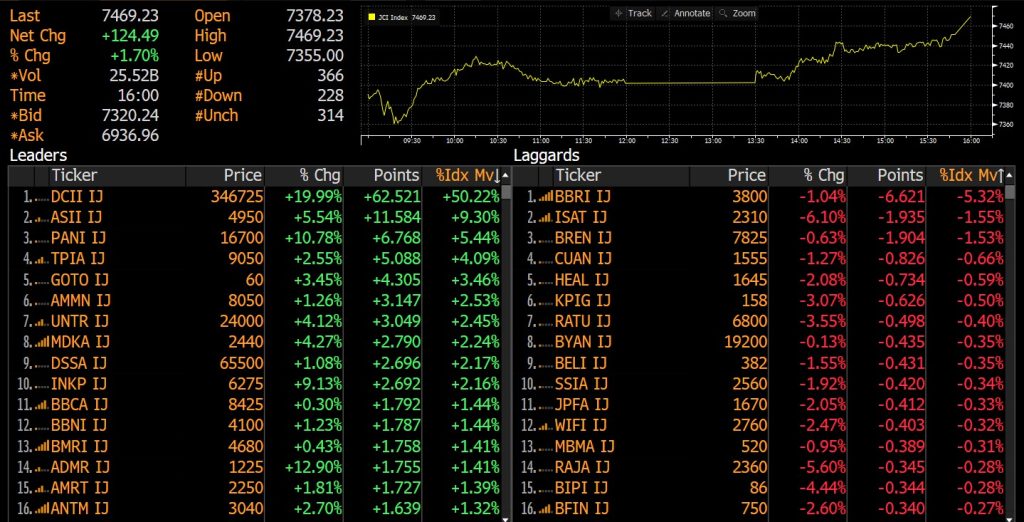
Task: Click the Last value 7469.23
Action: [129, 16]
